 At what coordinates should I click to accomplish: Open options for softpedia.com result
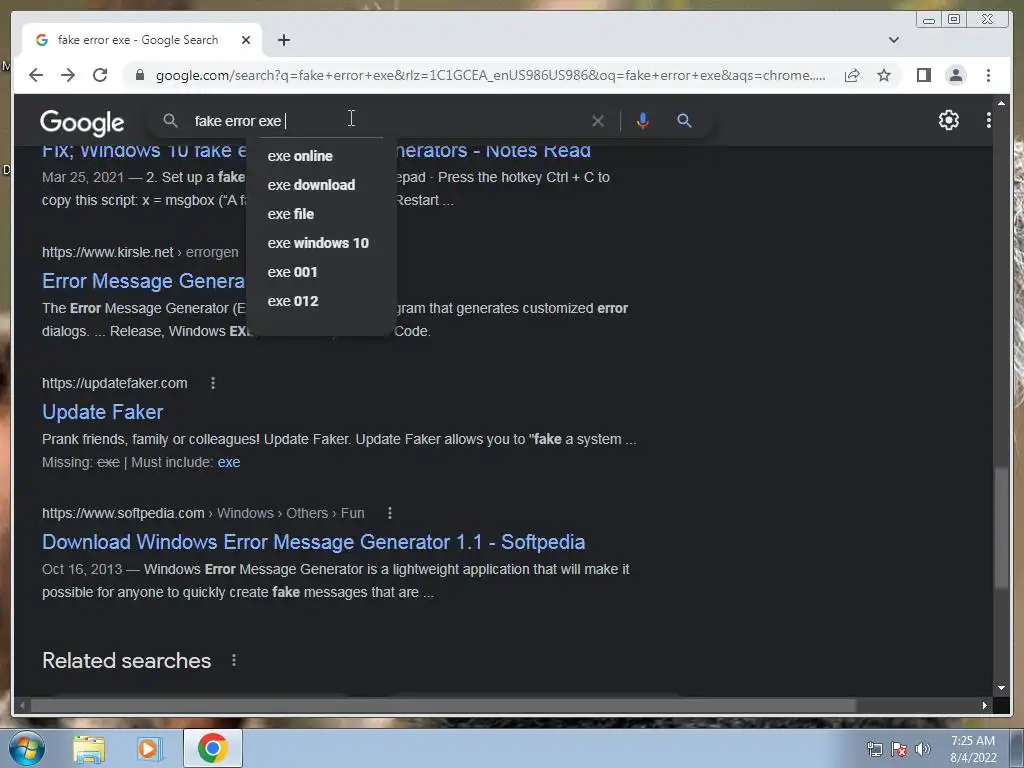pyautogui.click(x=389, y=513)
